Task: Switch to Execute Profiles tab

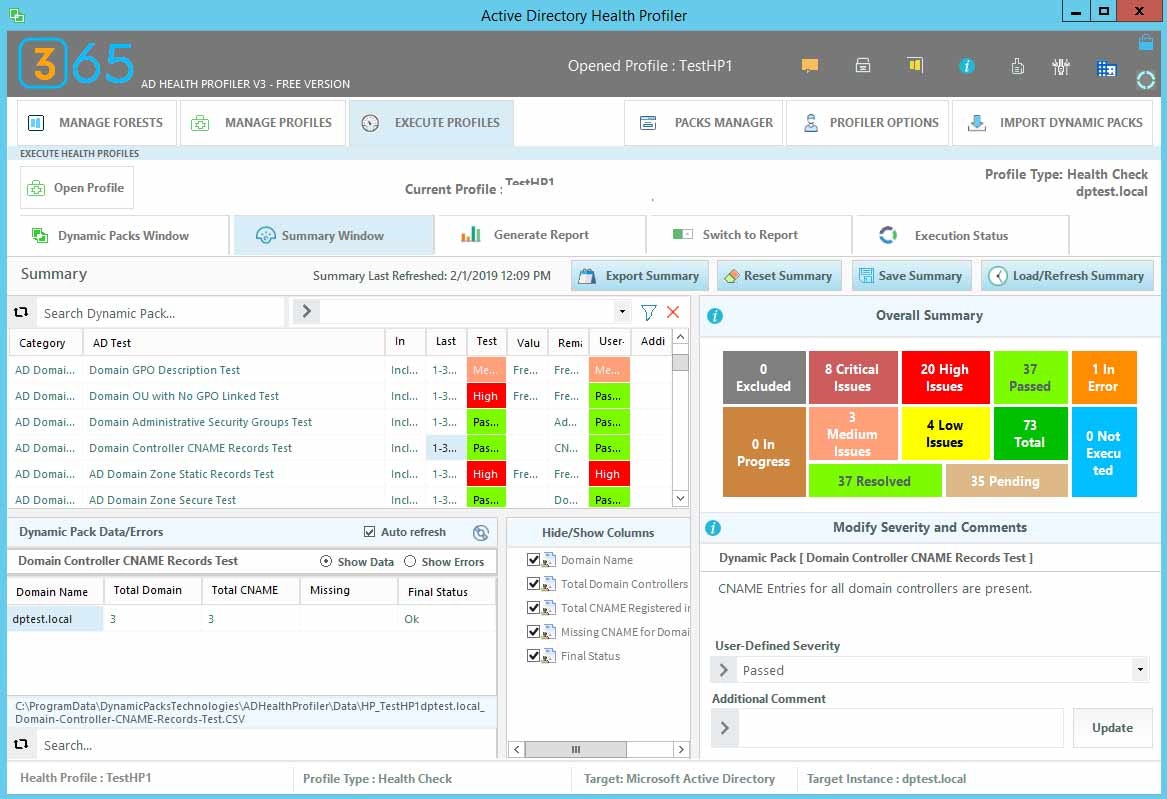Action: [431, 123]
